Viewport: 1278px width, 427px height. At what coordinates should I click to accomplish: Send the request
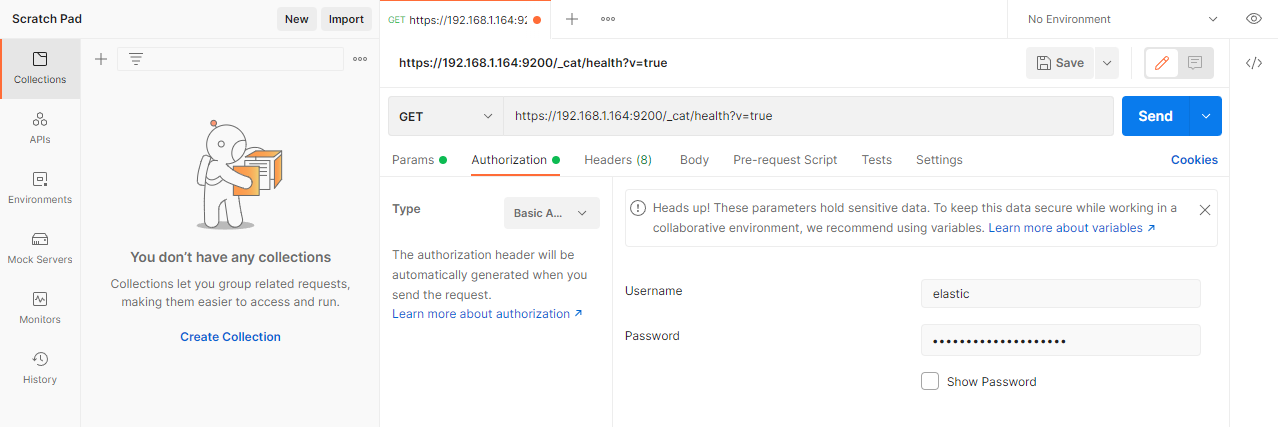1154,116
